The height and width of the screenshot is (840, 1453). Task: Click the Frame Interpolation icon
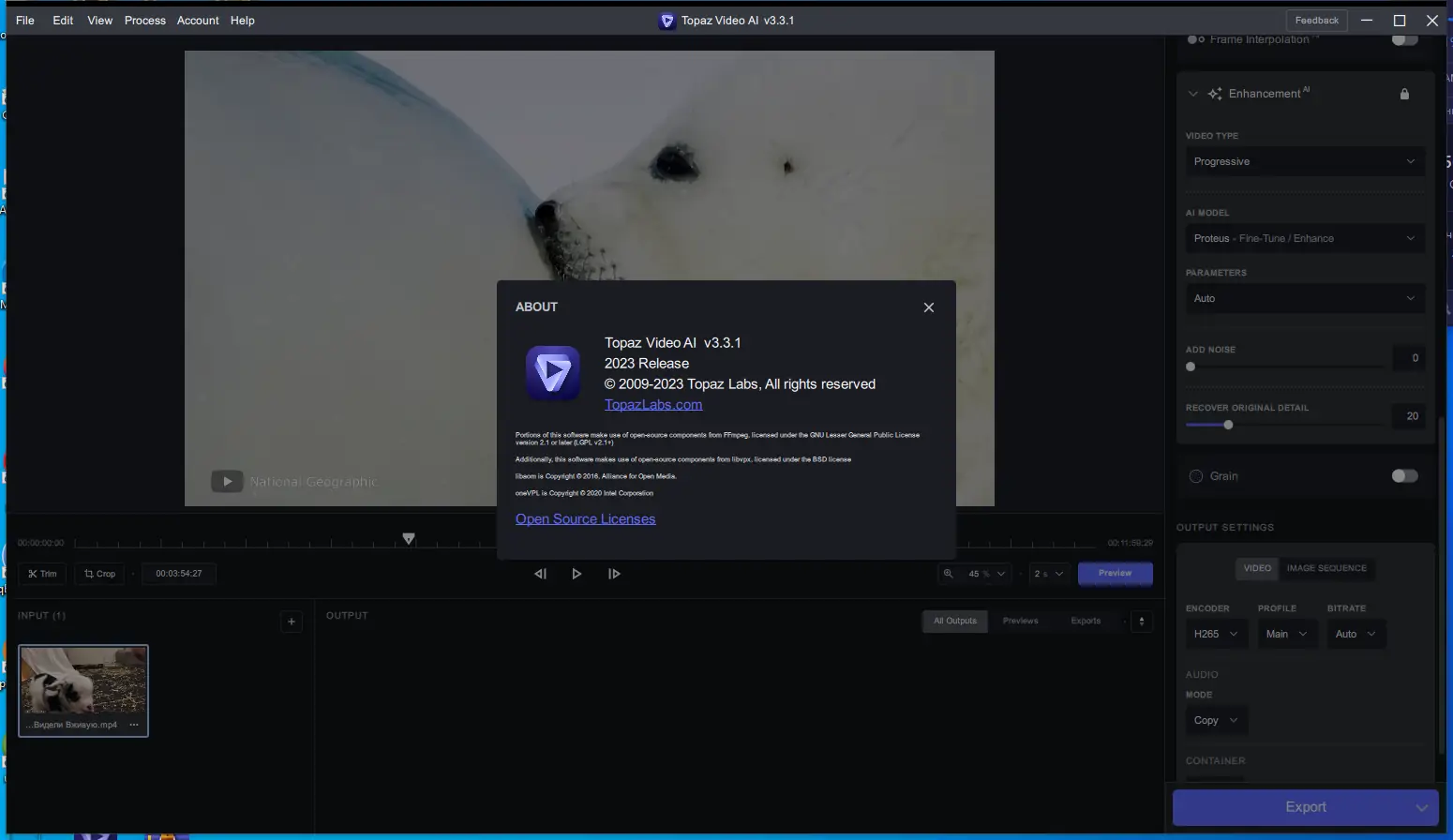[x=1196, y=39]
